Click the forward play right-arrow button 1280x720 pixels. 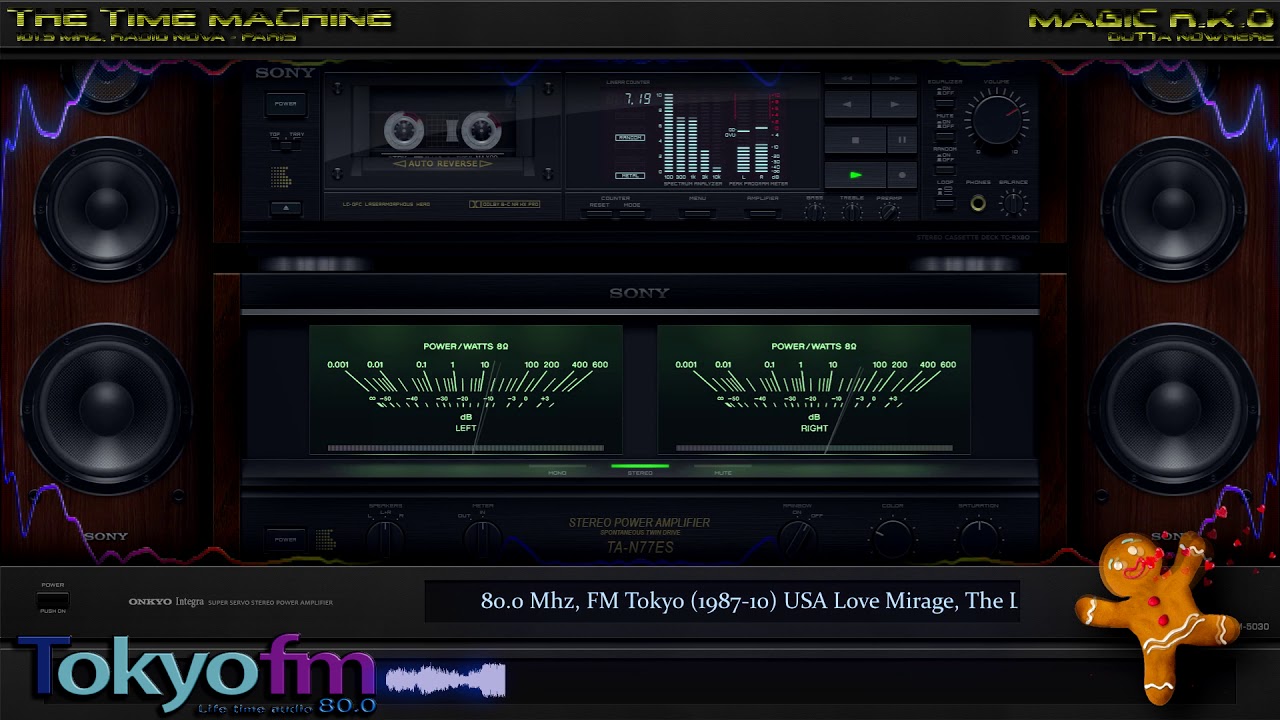(894, 104)
